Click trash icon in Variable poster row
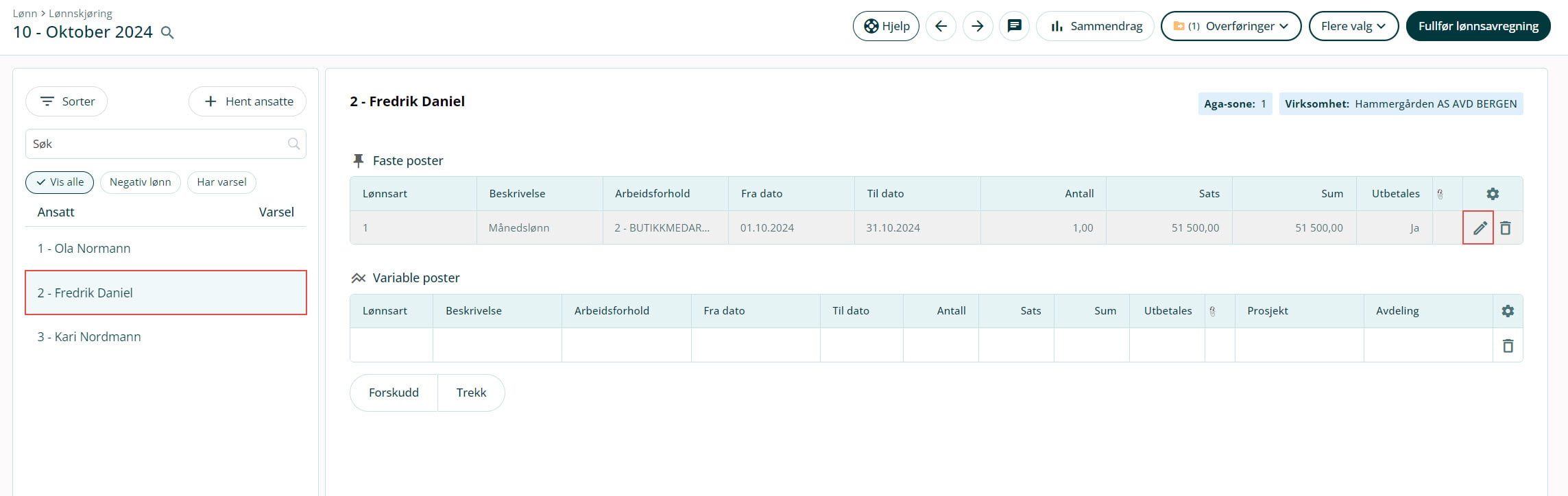Image resolution: width=1568 pixels, height=496 pixels. pos(1508,346)
